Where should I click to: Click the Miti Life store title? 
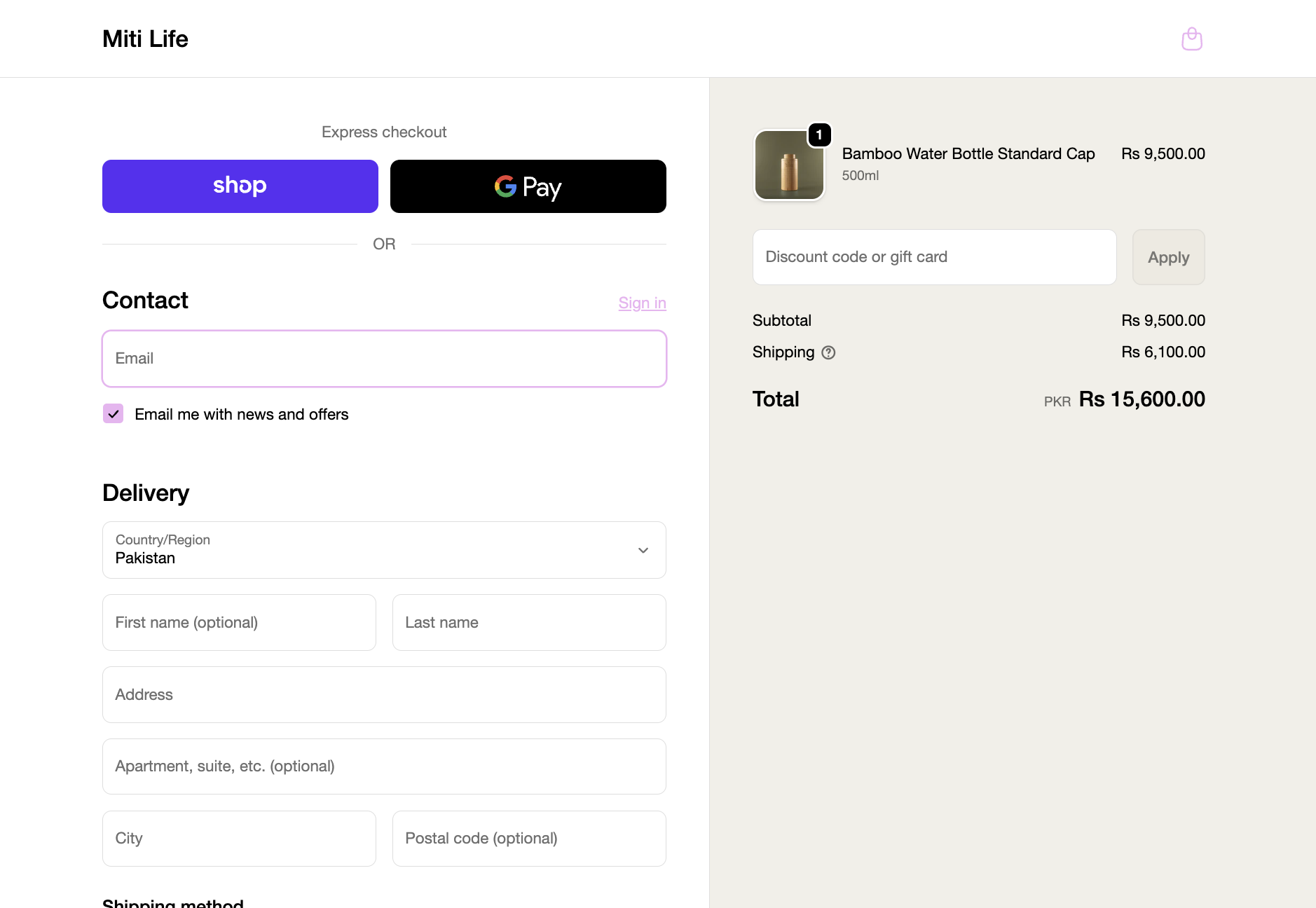(x=145, y=39)
